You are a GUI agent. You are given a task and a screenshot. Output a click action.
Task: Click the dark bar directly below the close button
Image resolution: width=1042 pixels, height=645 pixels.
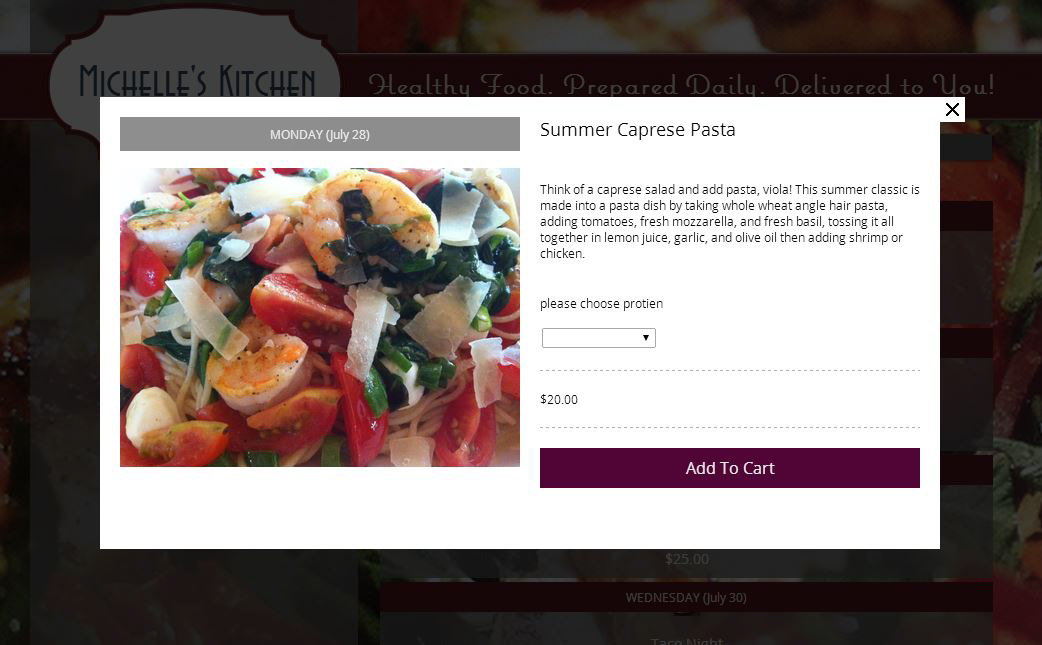(966, 148)
